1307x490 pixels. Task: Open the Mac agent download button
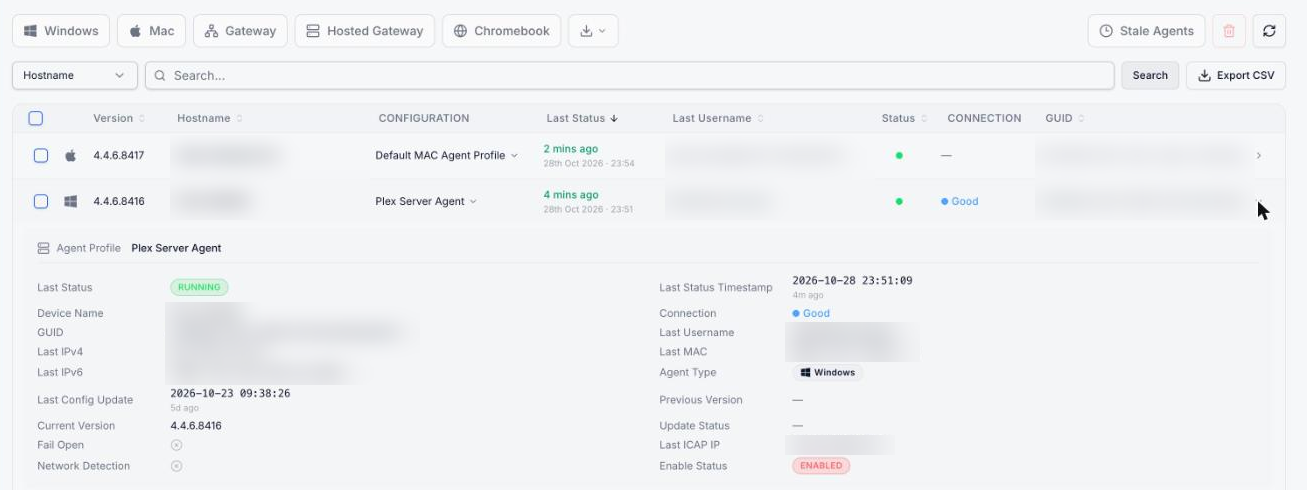[x=151, y=31]
